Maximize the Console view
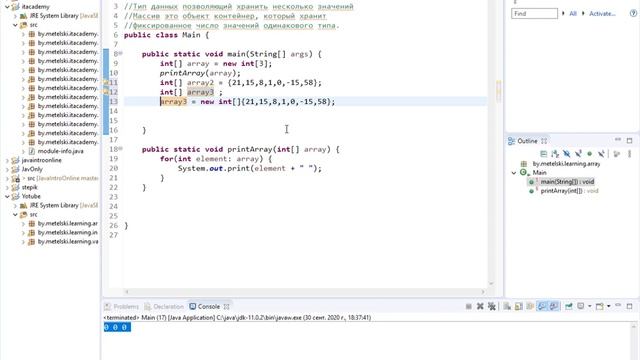 (x=630, y=306)
